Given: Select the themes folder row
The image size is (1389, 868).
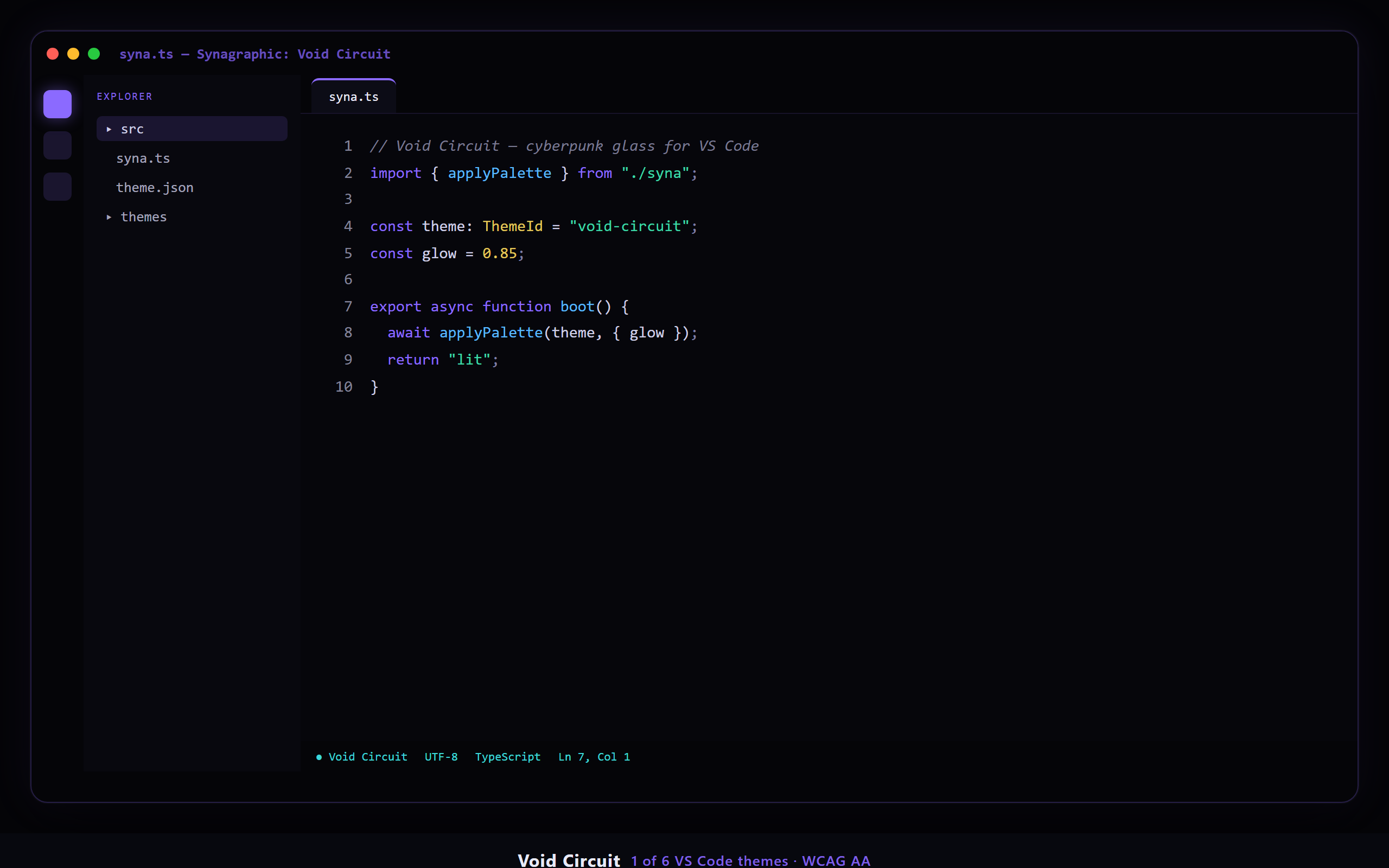Looking at the screenshot, I should (192, 216).
